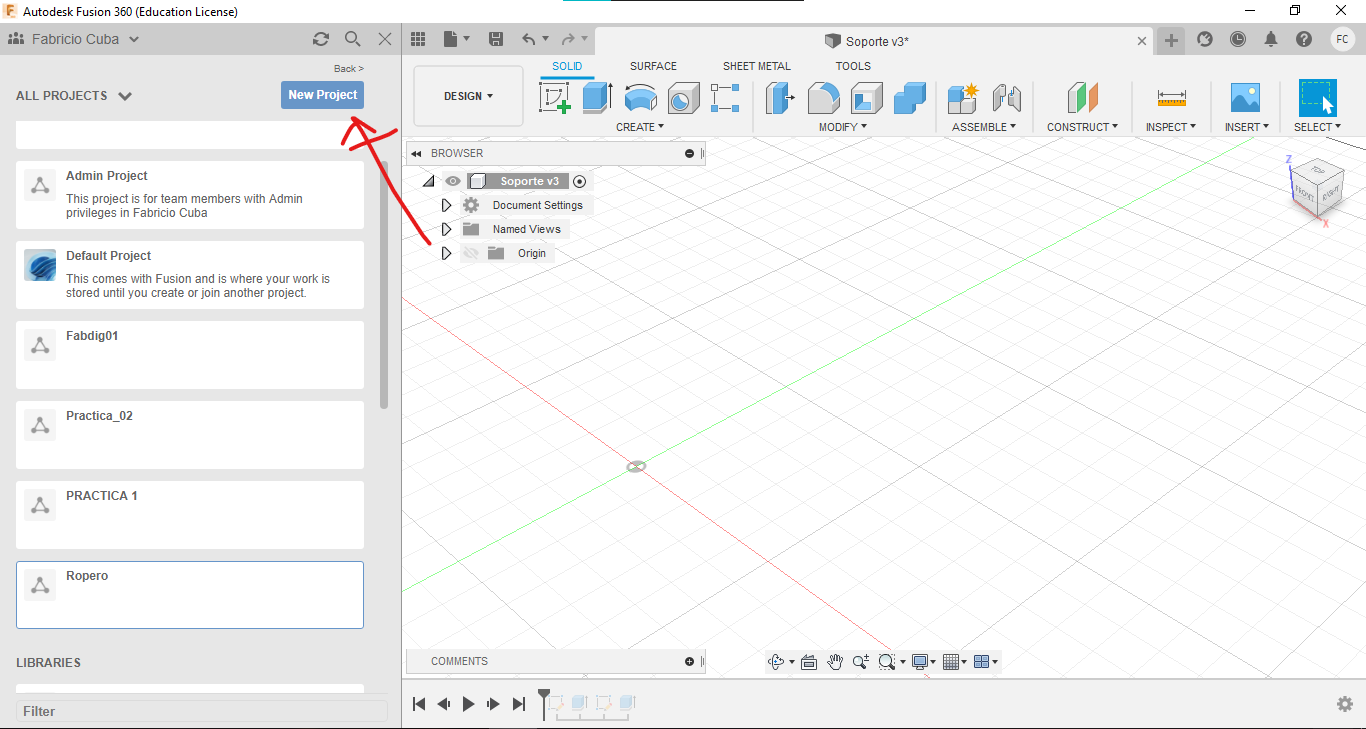Choose the Offset Plane tool
The height and width of the screenshot is (729, 1366).
1083,98
